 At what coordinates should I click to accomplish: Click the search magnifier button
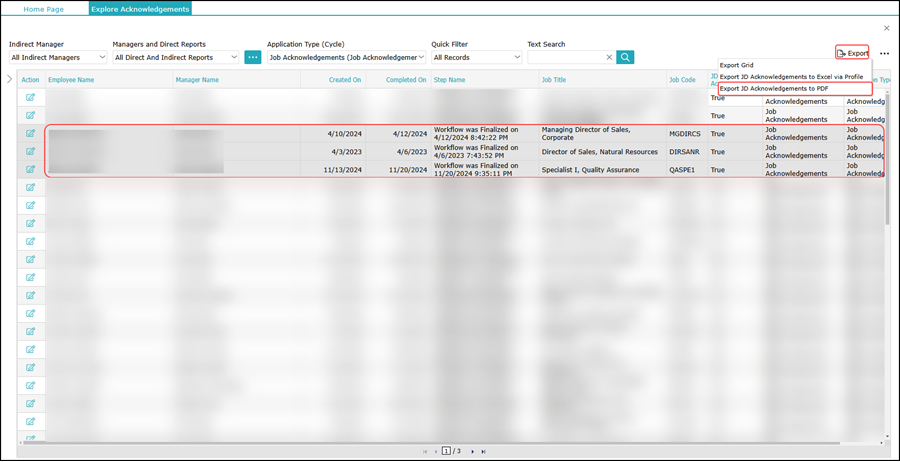(625, 58)
